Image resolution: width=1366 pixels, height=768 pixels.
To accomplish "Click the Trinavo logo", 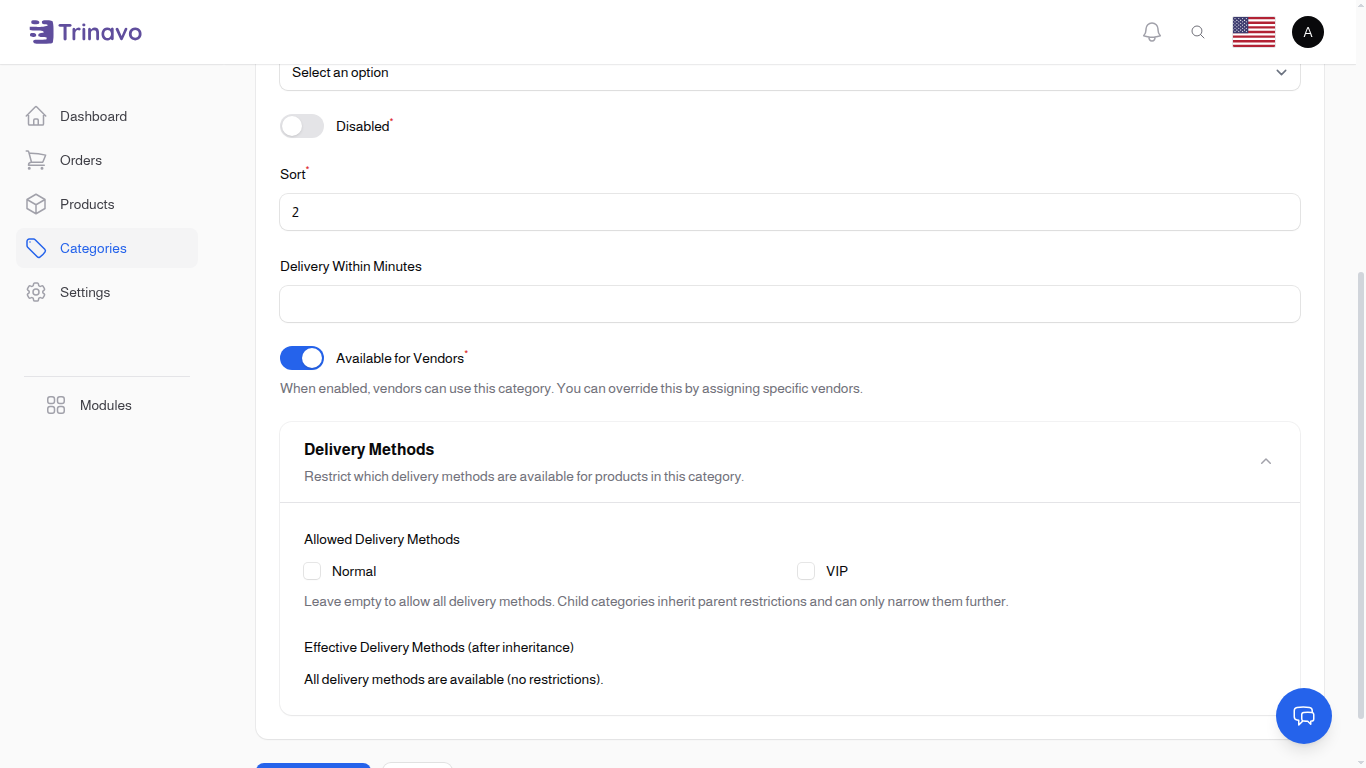I will click(86, 32).
